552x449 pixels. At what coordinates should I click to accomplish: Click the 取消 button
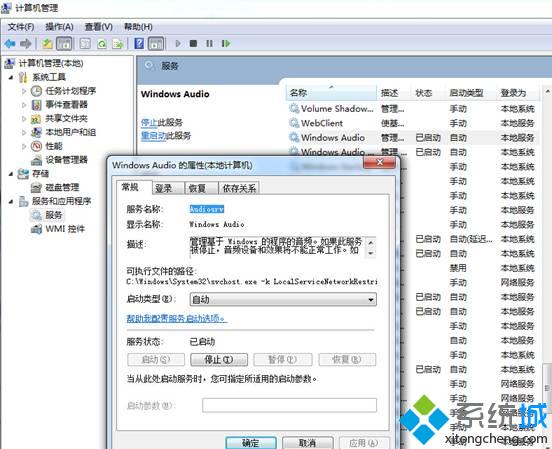(308, 443)
